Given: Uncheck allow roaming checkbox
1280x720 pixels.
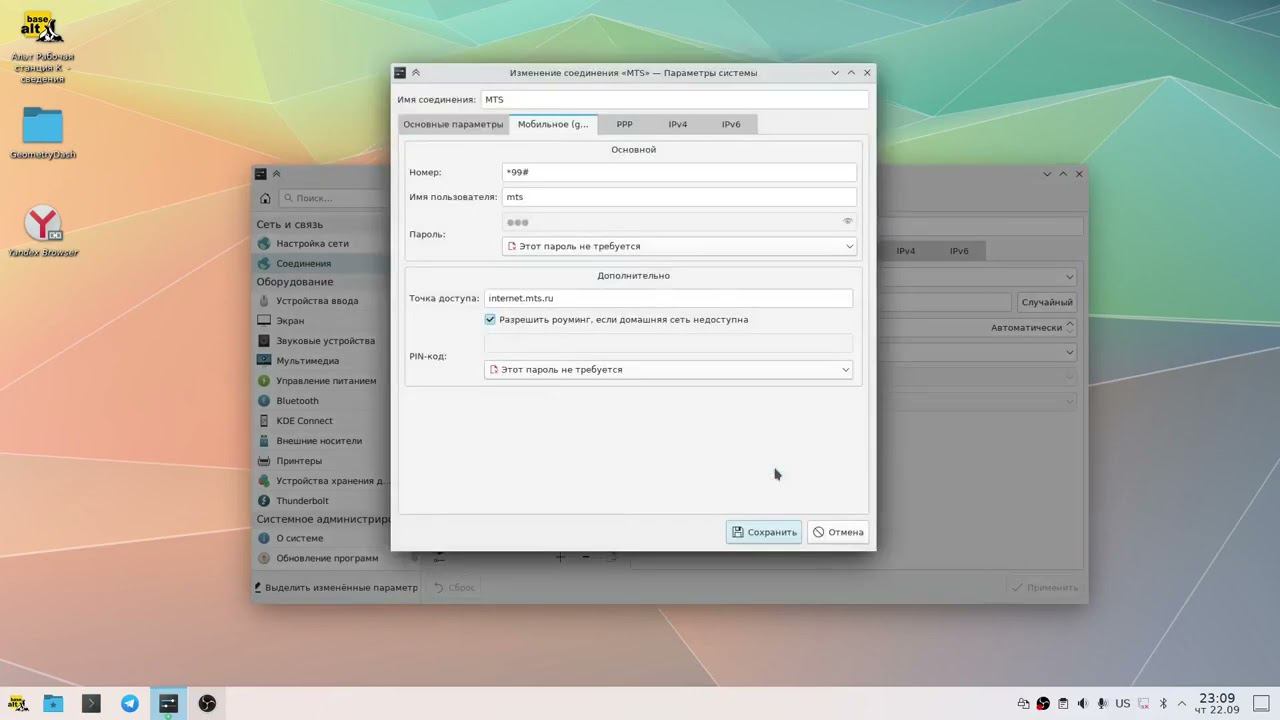Looking at the screenshot, I should tap(490, 319).
